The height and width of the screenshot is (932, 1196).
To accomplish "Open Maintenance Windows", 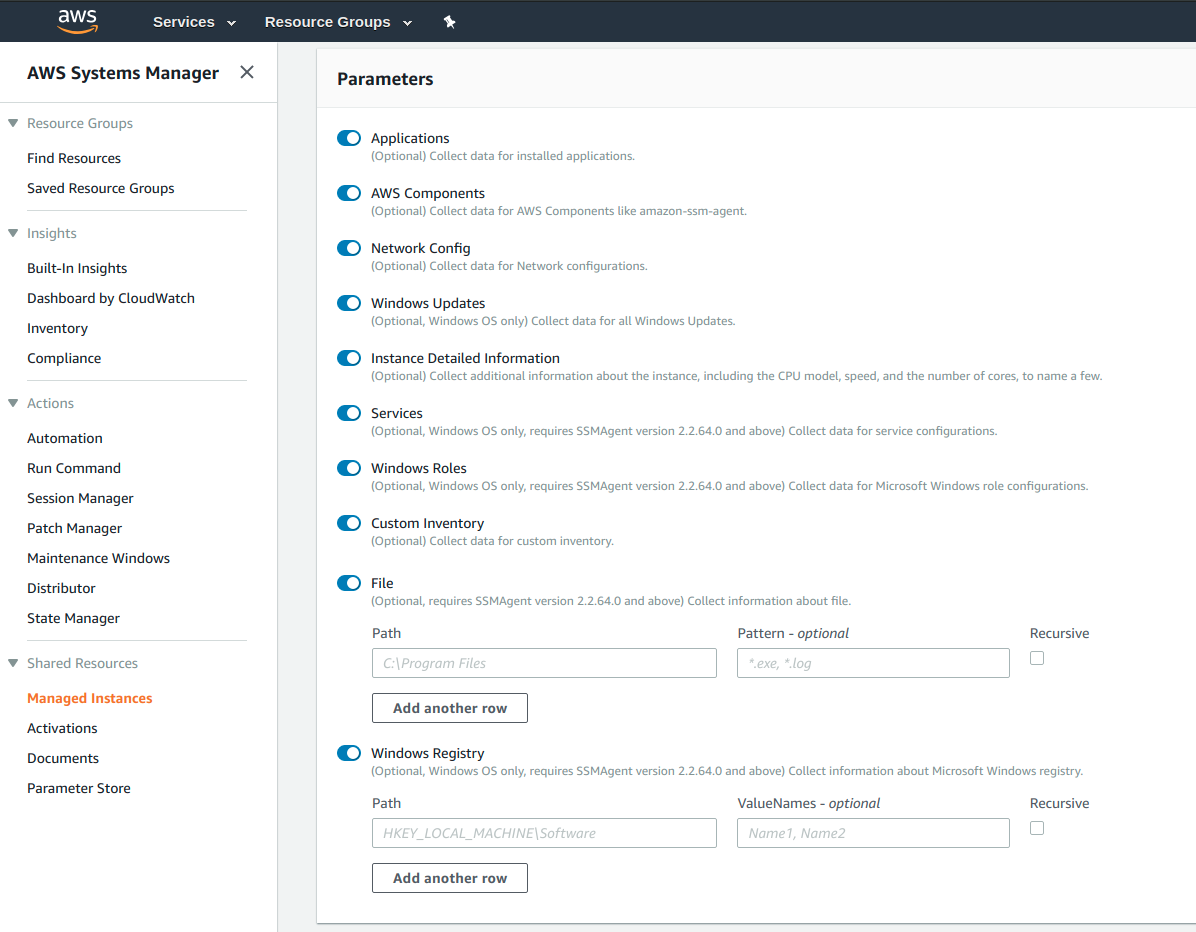I will pyautogui.click(x=98, y=558).
